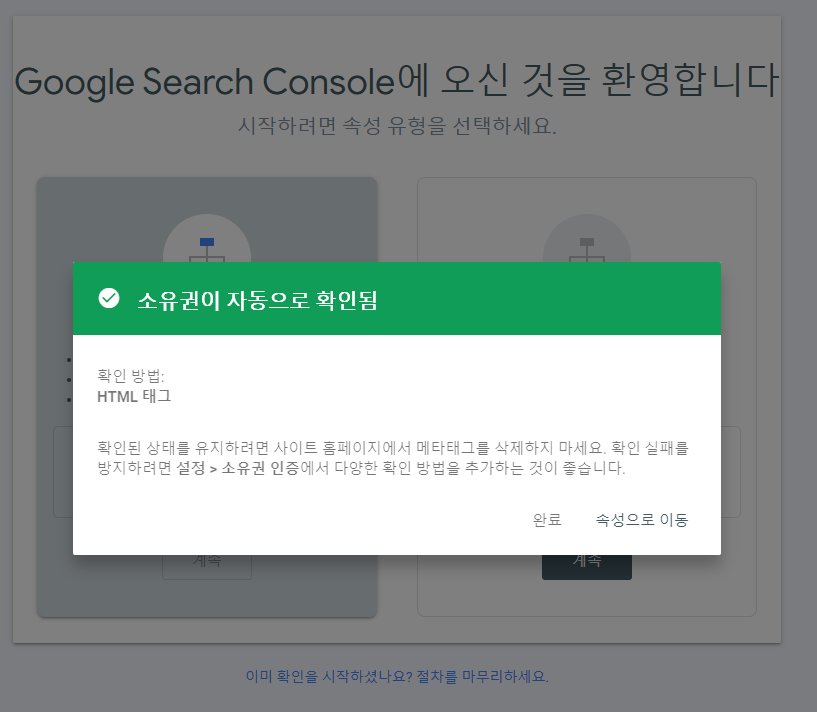Click the 속성으로 이동 button

tap(641, 520)
